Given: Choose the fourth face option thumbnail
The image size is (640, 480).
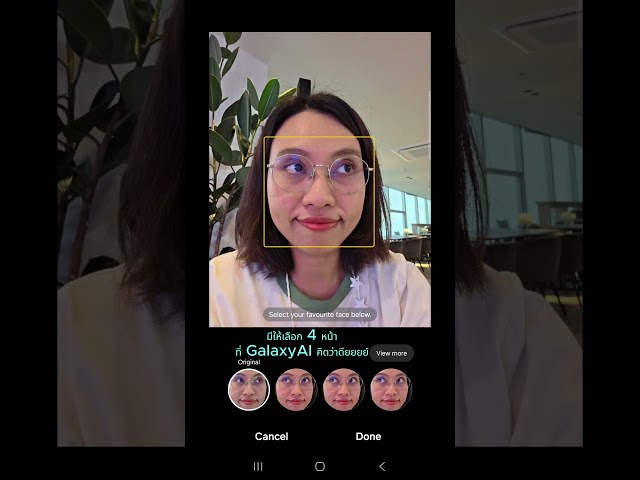Looking at the screenshot, I should coord(391,389).
